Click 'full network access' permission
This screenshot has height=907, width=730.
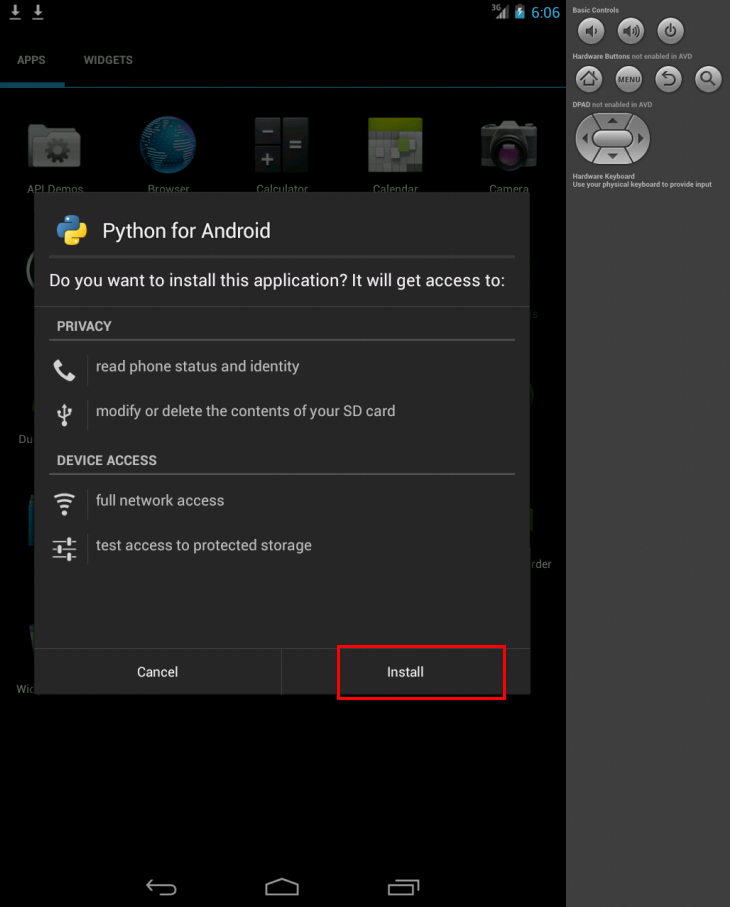(x=160, y=500)
